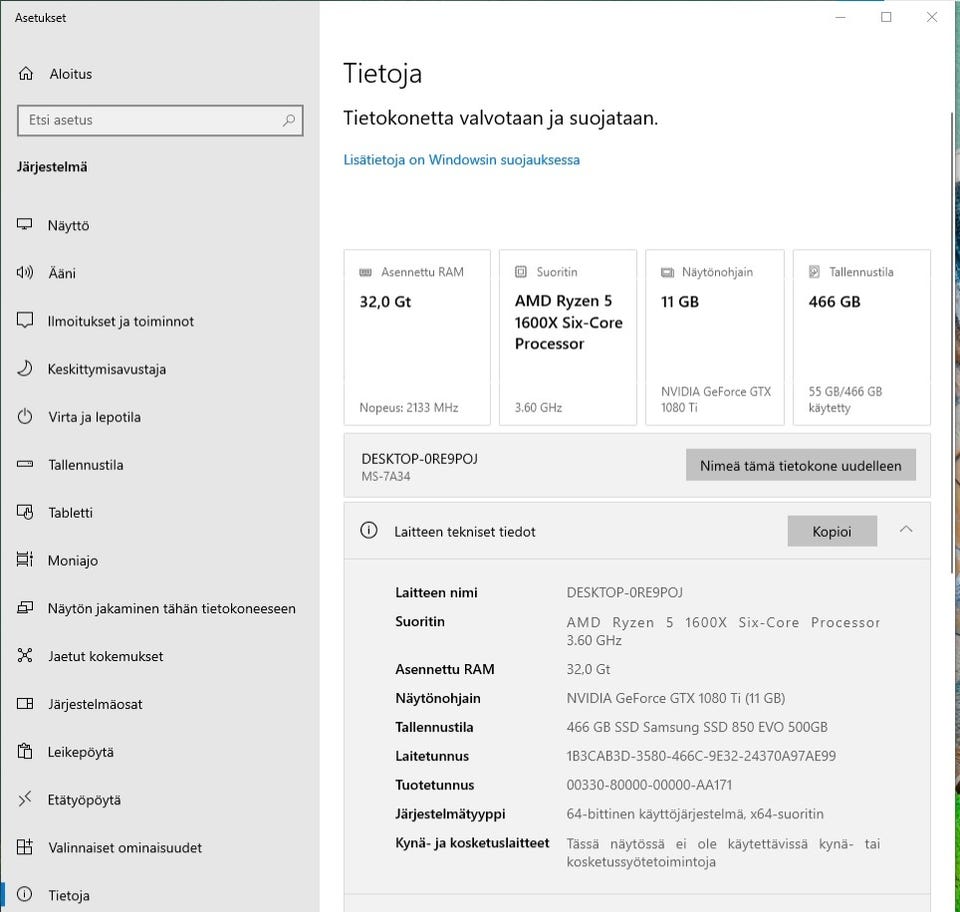The image size is (960, 912).
Task: Click the RAM chip icon on Asennettu RAM card
Action: coord(366,272)
